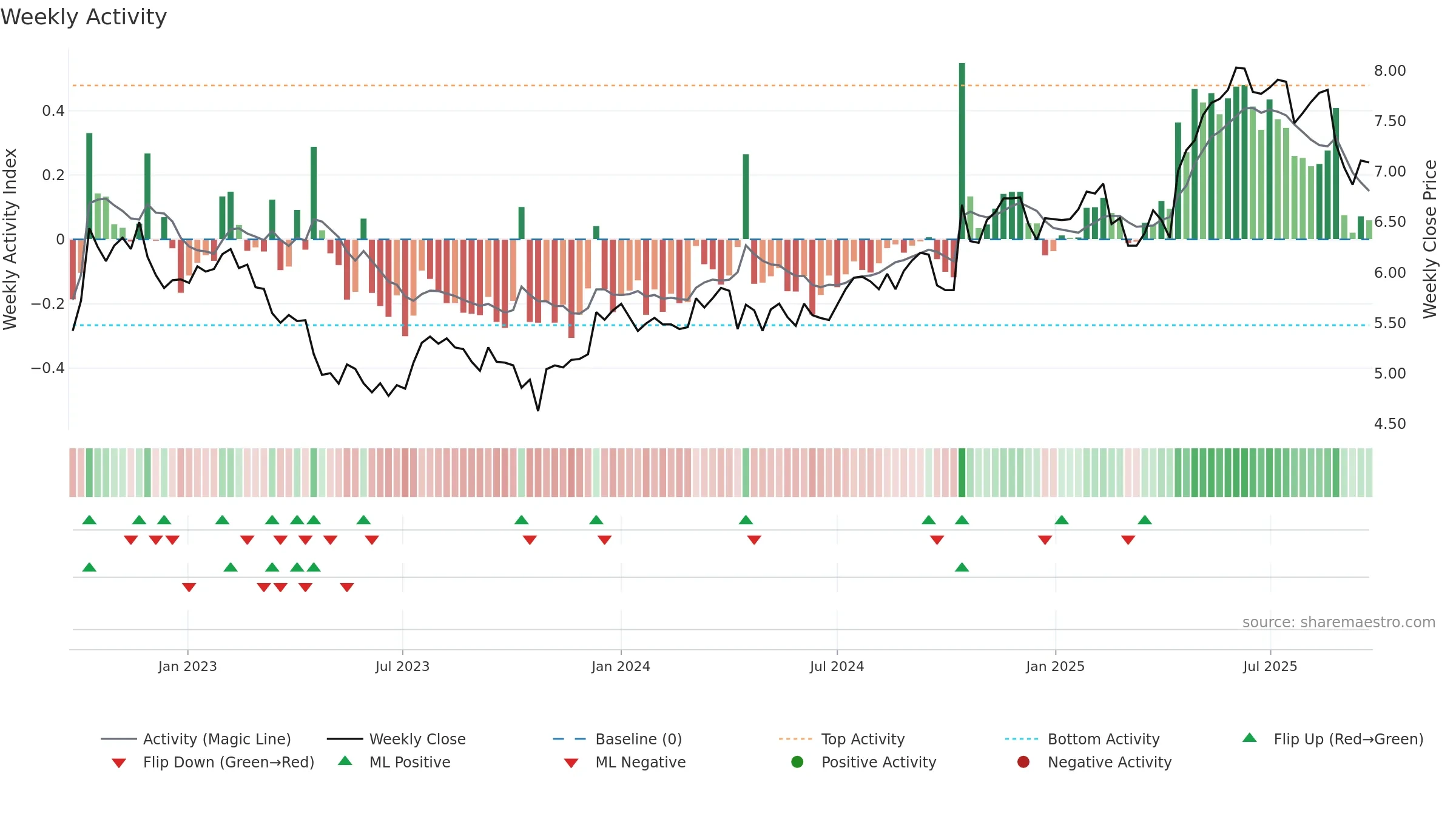The width and height of the screenshot is (1456, 819).
Task: Toggle Top Activity legend entry
Action: click(841, 739)
